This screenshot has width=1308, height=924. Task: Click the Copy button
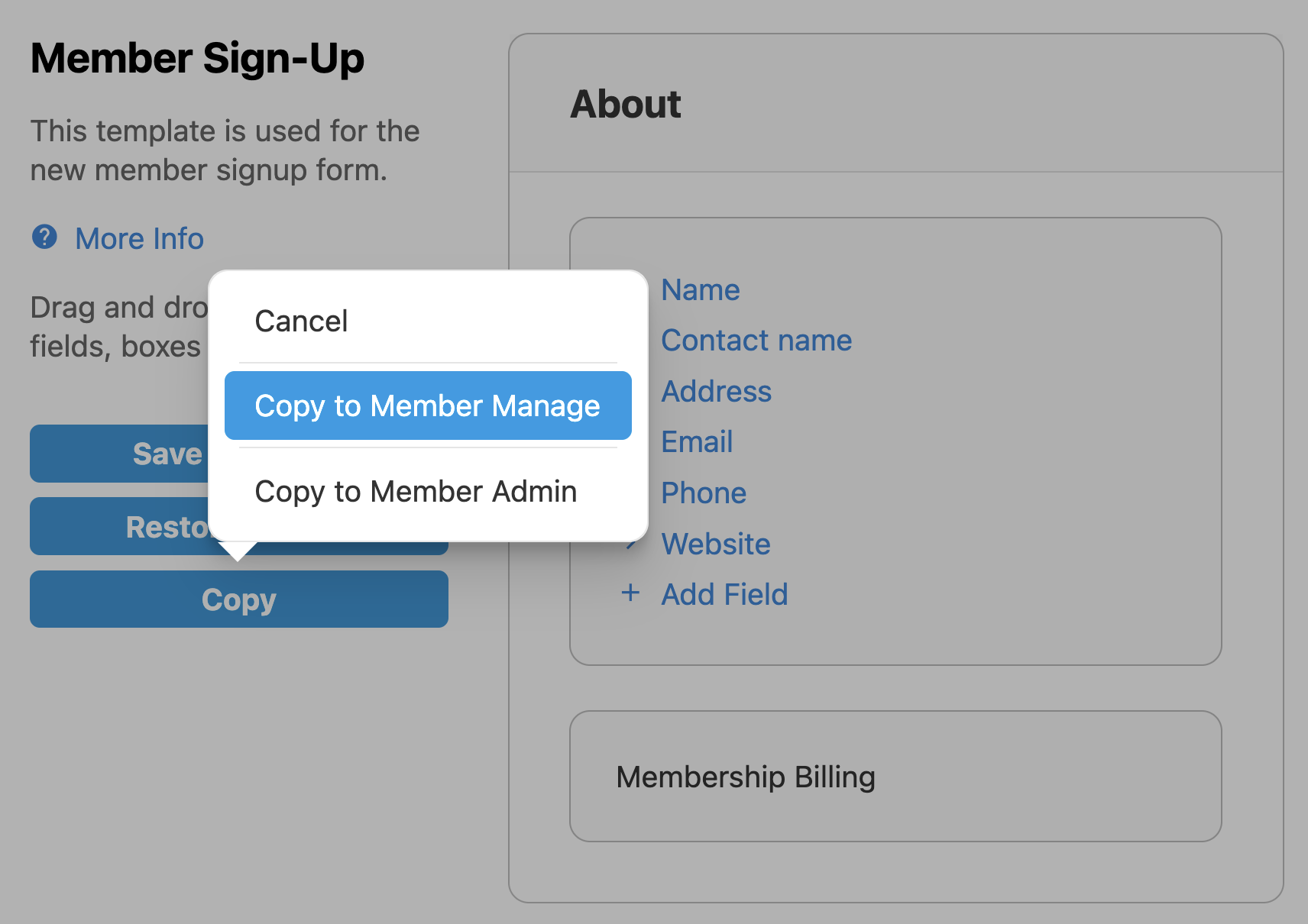click(x=238, y=599)
